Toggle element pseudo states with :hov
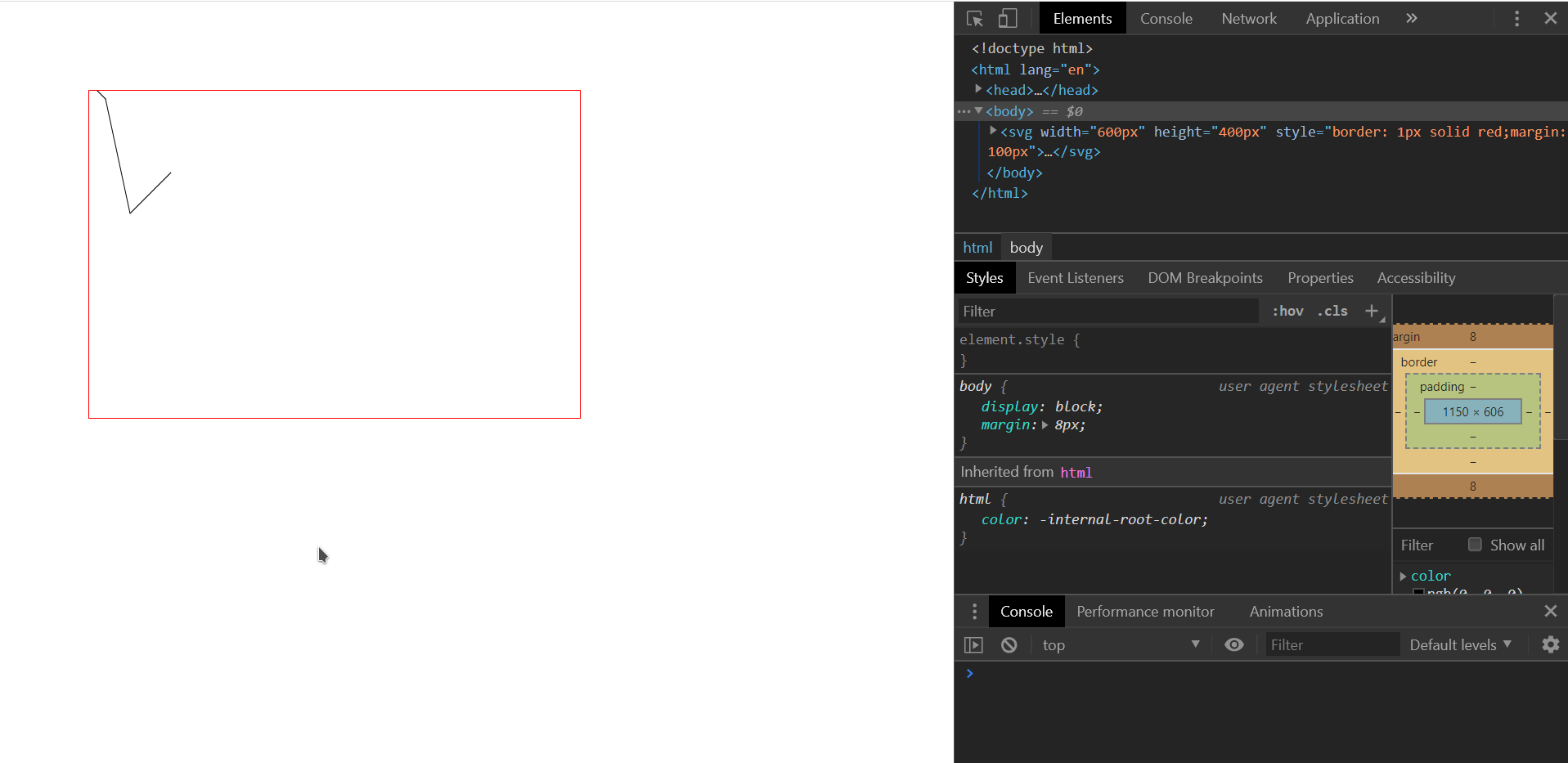This screenshot has height=763, width=1568. 1287,311
